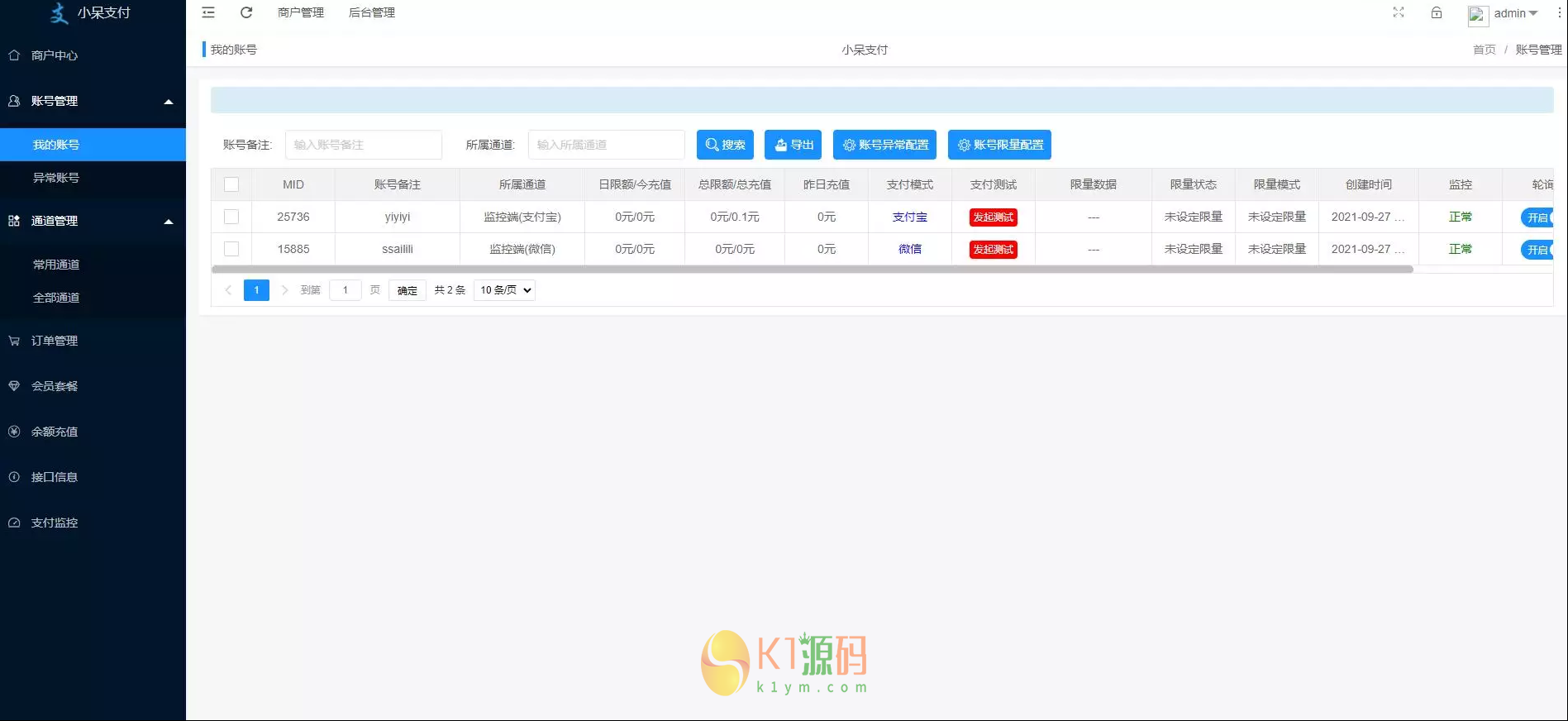Viewport: 1568px width, 721px height.
Task: Go to the previous page with the arrow
Action: 228,290
